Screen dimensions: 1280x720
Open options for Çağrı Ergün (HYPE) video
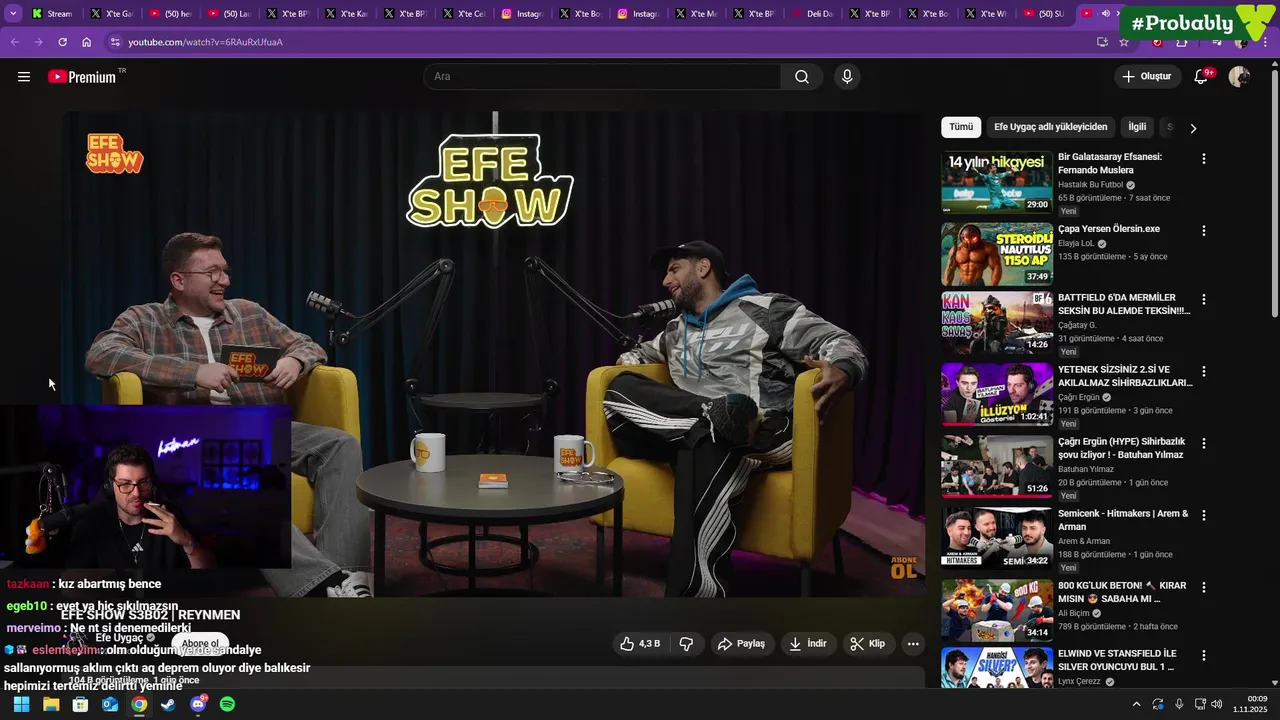pyautogui.click(x=1204, y=443)
